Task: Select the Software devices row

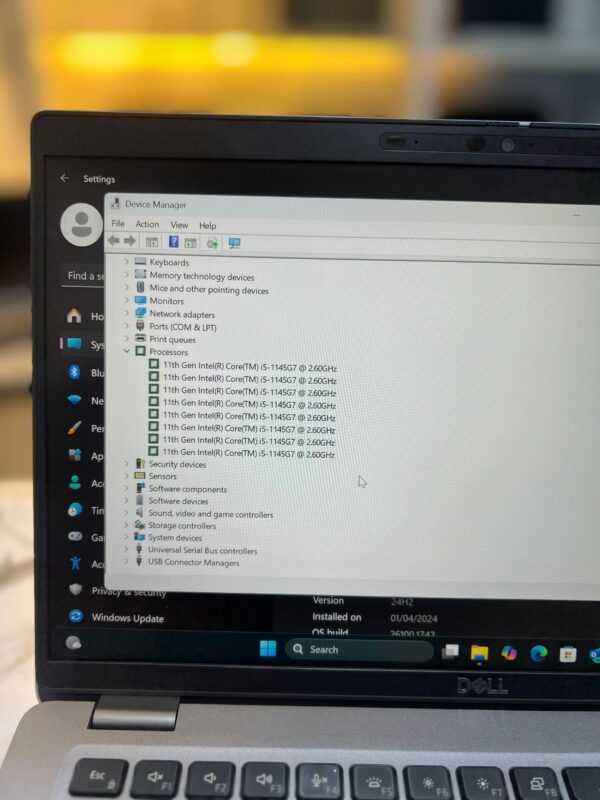Action: pyautogui.click(x=178, y=501)
